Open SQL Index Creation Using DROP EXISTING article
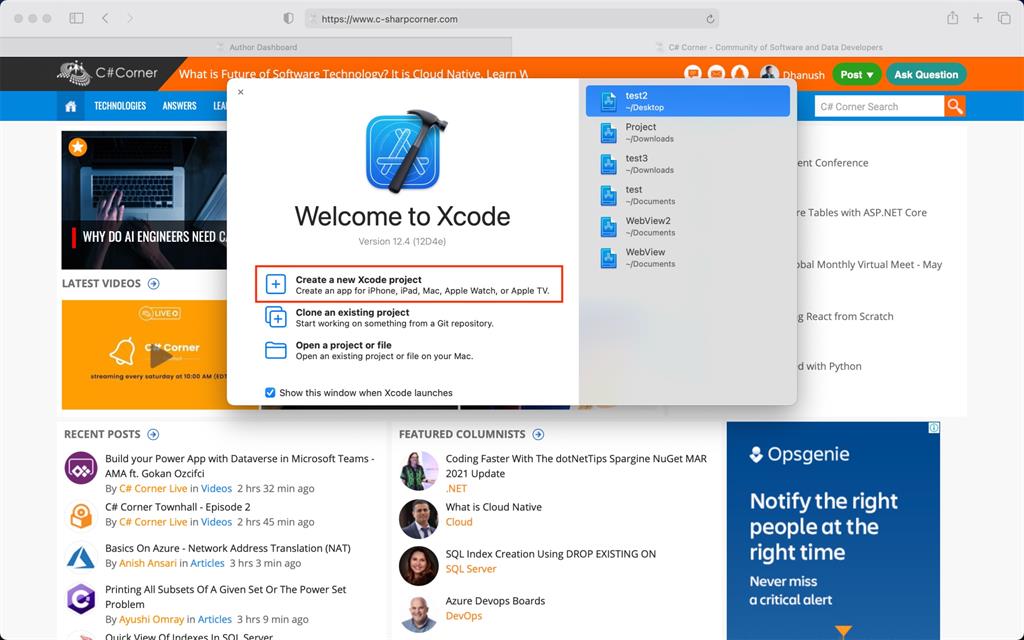Image resolution: width=1024 pixels, height=640 pixels. [x=551, y=554]
